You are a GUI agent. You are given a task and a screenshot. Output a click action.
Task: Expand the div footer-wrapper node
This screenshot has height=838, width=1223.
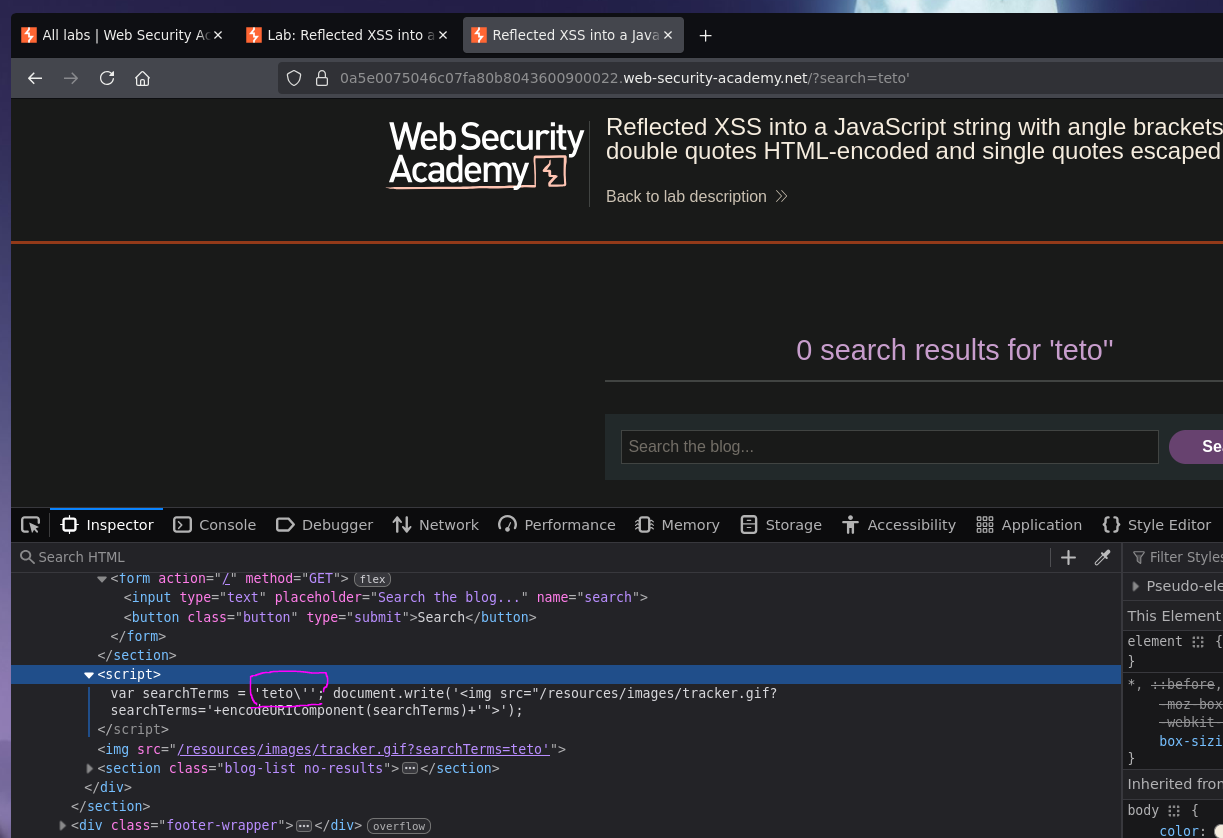[63, 825]
